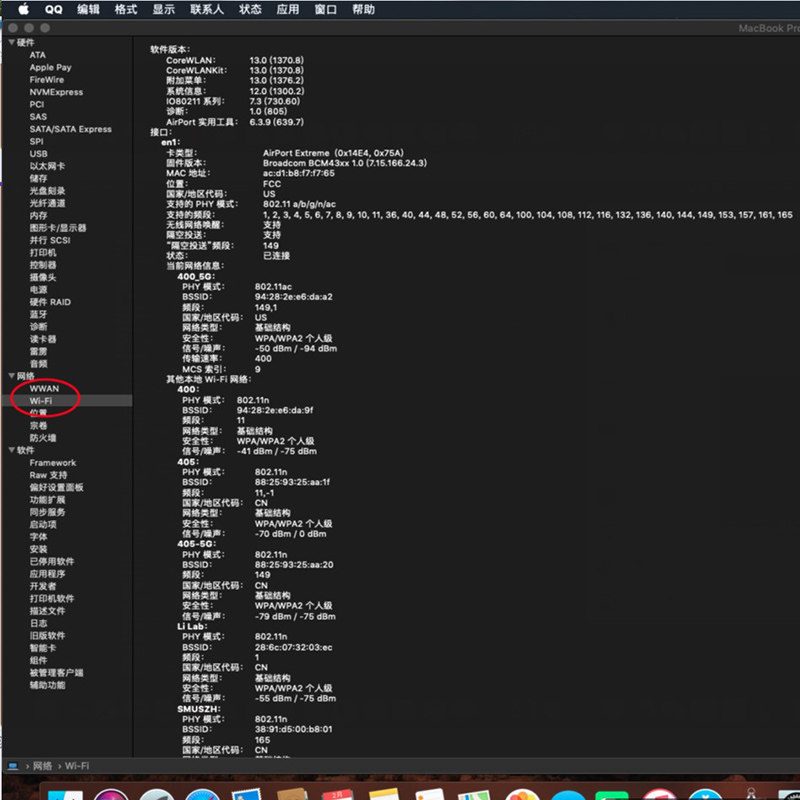Select 并行 SCSI in the sidebar
The width and height of the screenshot is (800, 800).
coord(50,240)
